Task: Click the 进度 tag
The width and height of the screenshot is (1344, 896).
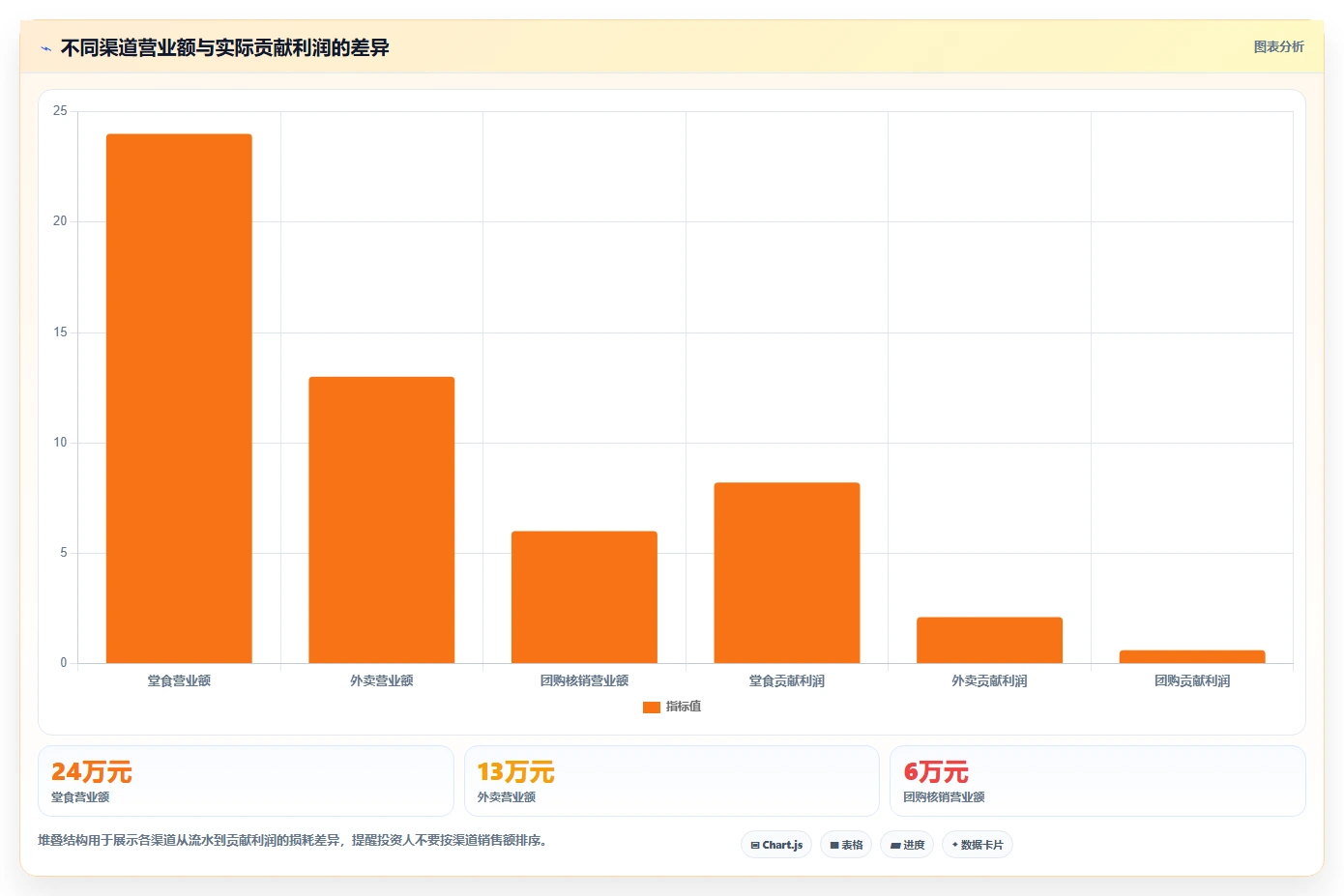Action: pos(907,845)
